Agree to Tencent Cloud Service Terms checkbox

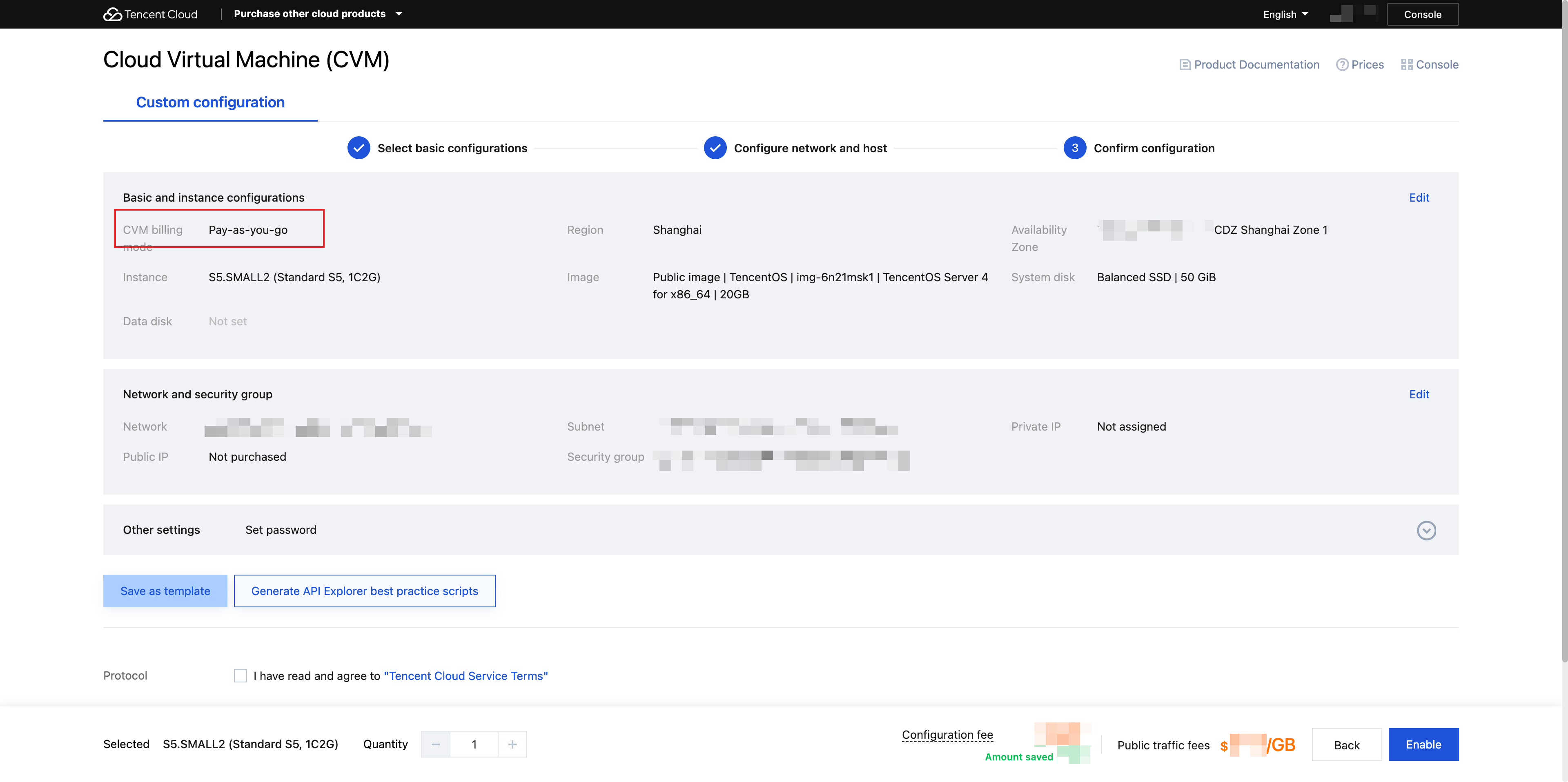(241, 675)
